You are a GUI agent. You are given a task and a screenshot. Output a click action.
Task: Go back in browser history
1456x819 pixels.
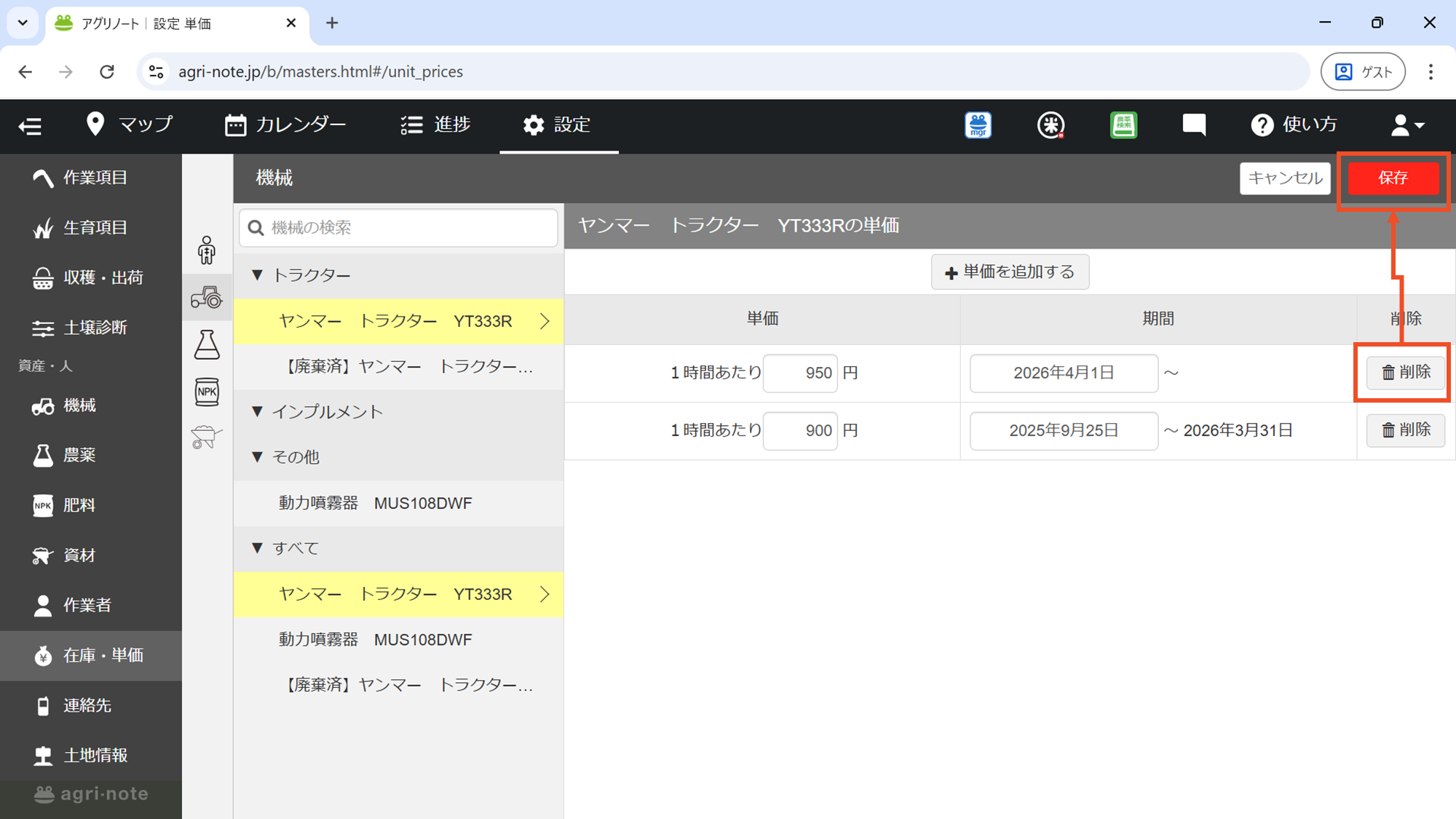tap(25, 71)
